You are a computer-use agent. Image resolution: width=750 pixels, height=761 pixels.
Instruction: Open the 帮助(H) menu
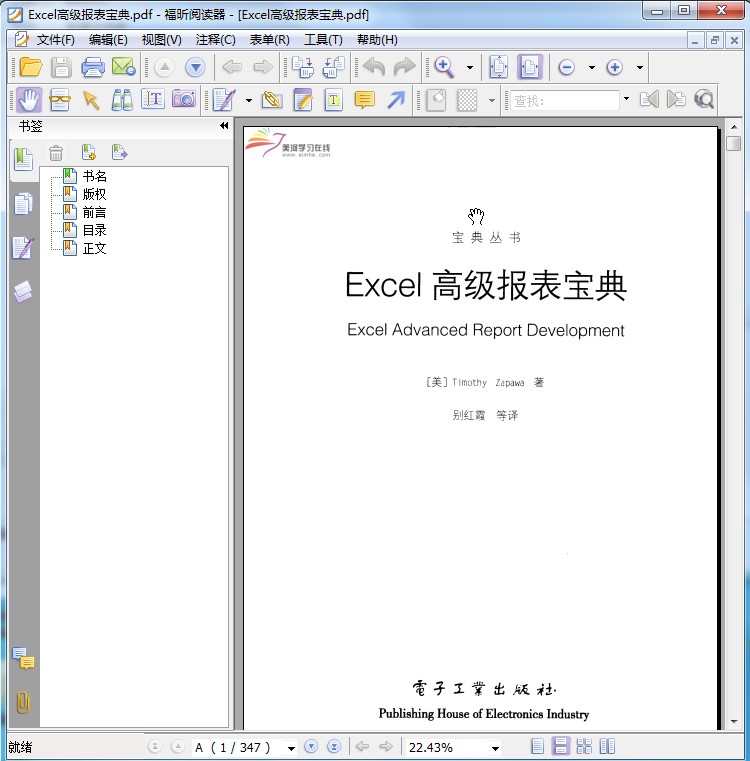click(x=377, y=40)
